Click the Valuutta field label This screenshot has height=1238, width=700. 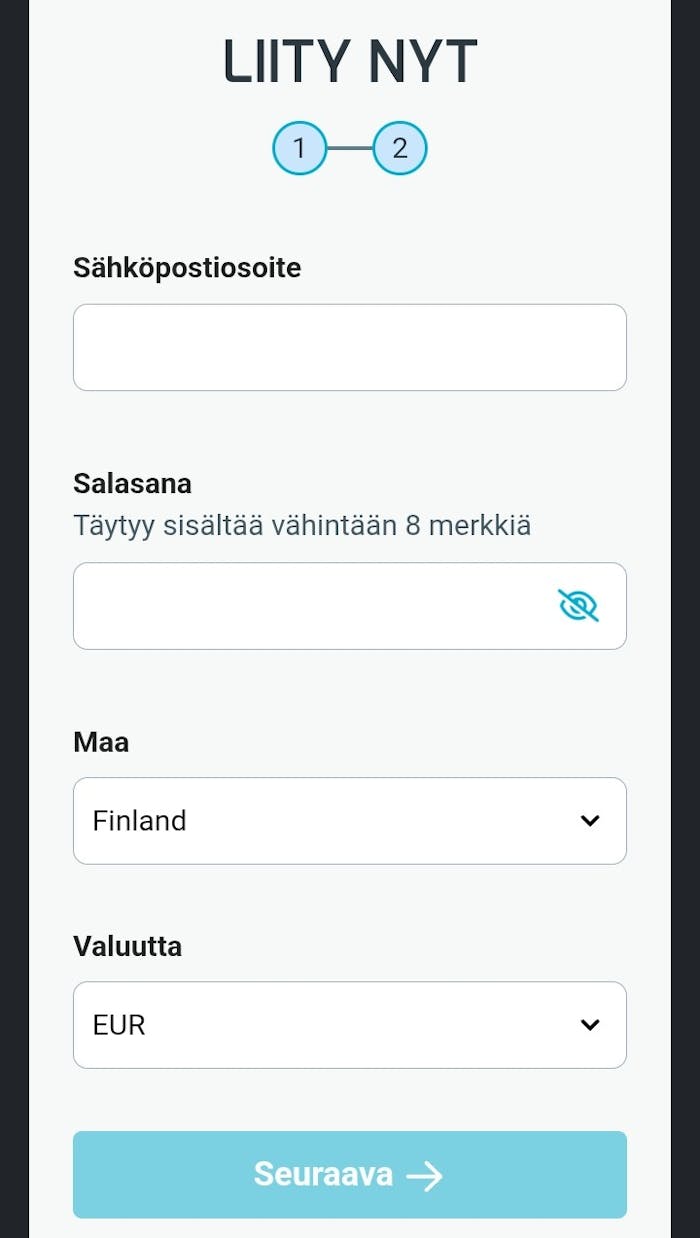coord(128,946)
